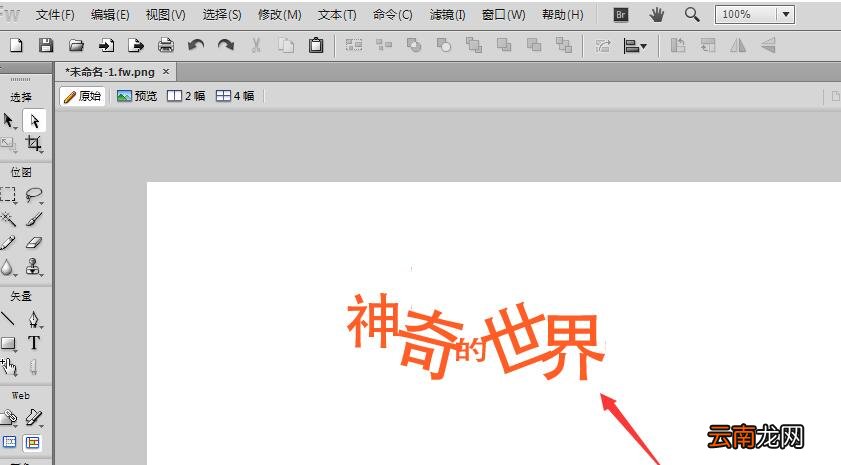Print the document
Viewport: 841px width, 465px height.
coord(166,46)
